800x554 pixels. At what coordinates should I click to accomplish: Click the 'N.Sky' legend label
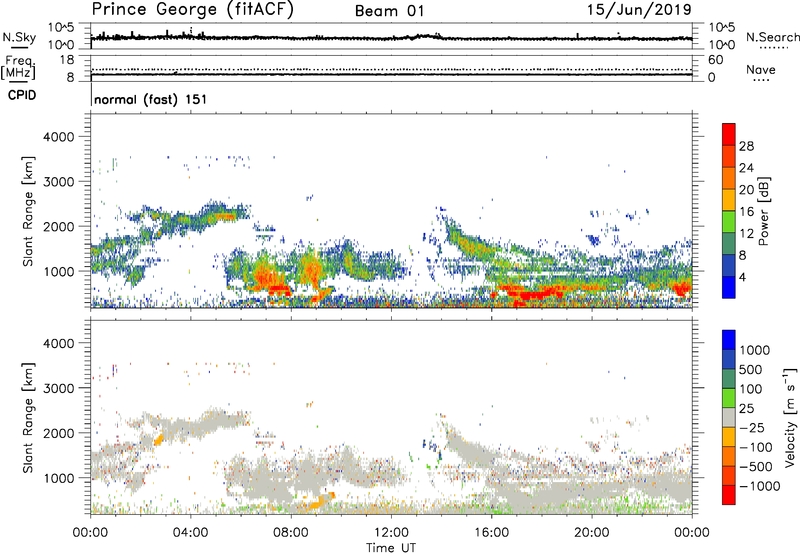point(19,37)
